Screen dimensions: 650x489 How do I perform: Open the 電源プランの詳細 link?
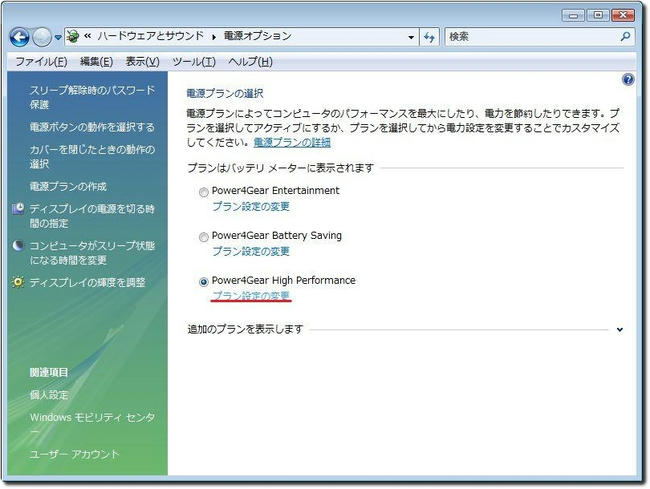[x=292, y=143]
